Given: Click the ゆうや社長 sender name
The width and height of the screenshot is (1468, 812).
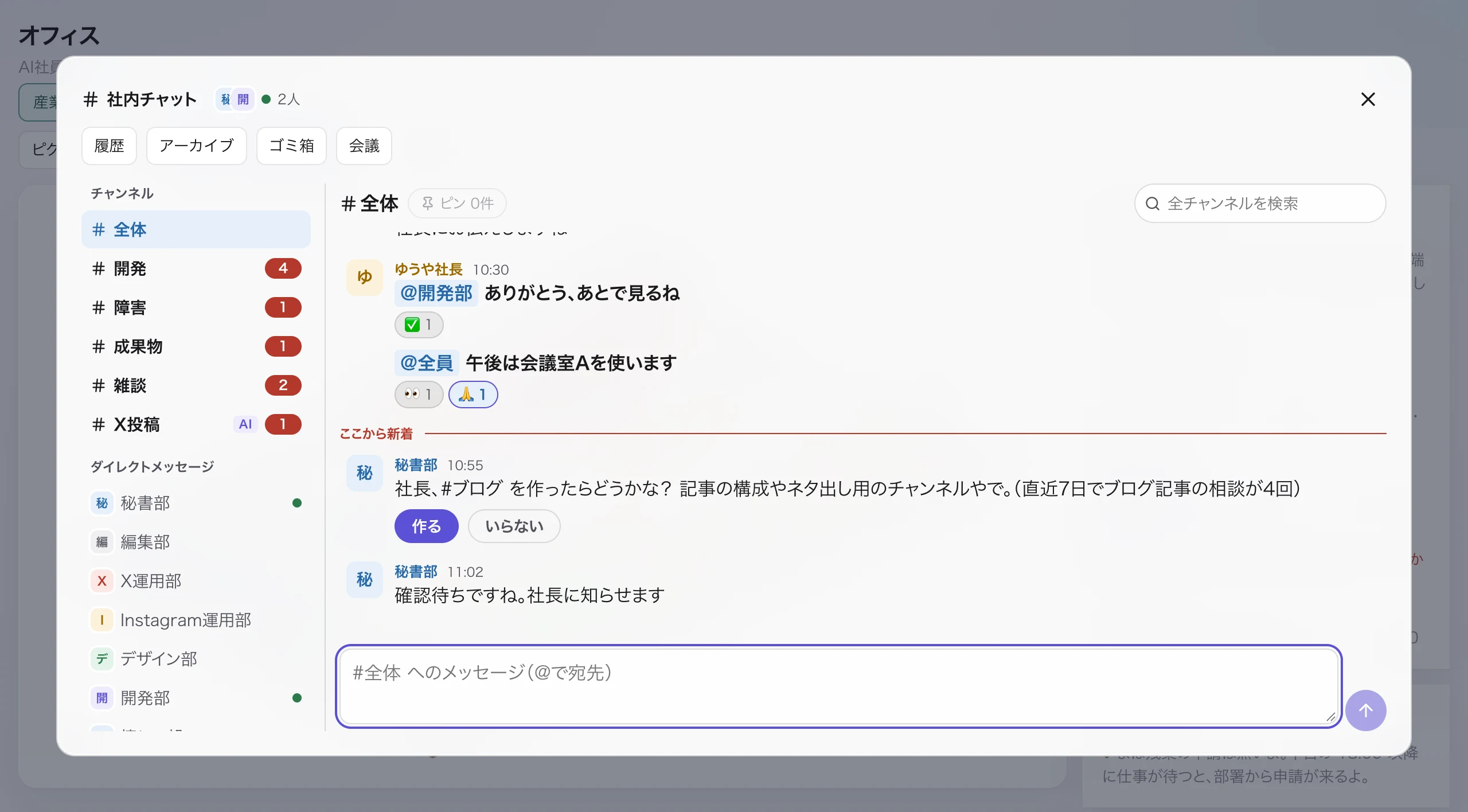Looking at the screenshot, I should coord(428,270).
